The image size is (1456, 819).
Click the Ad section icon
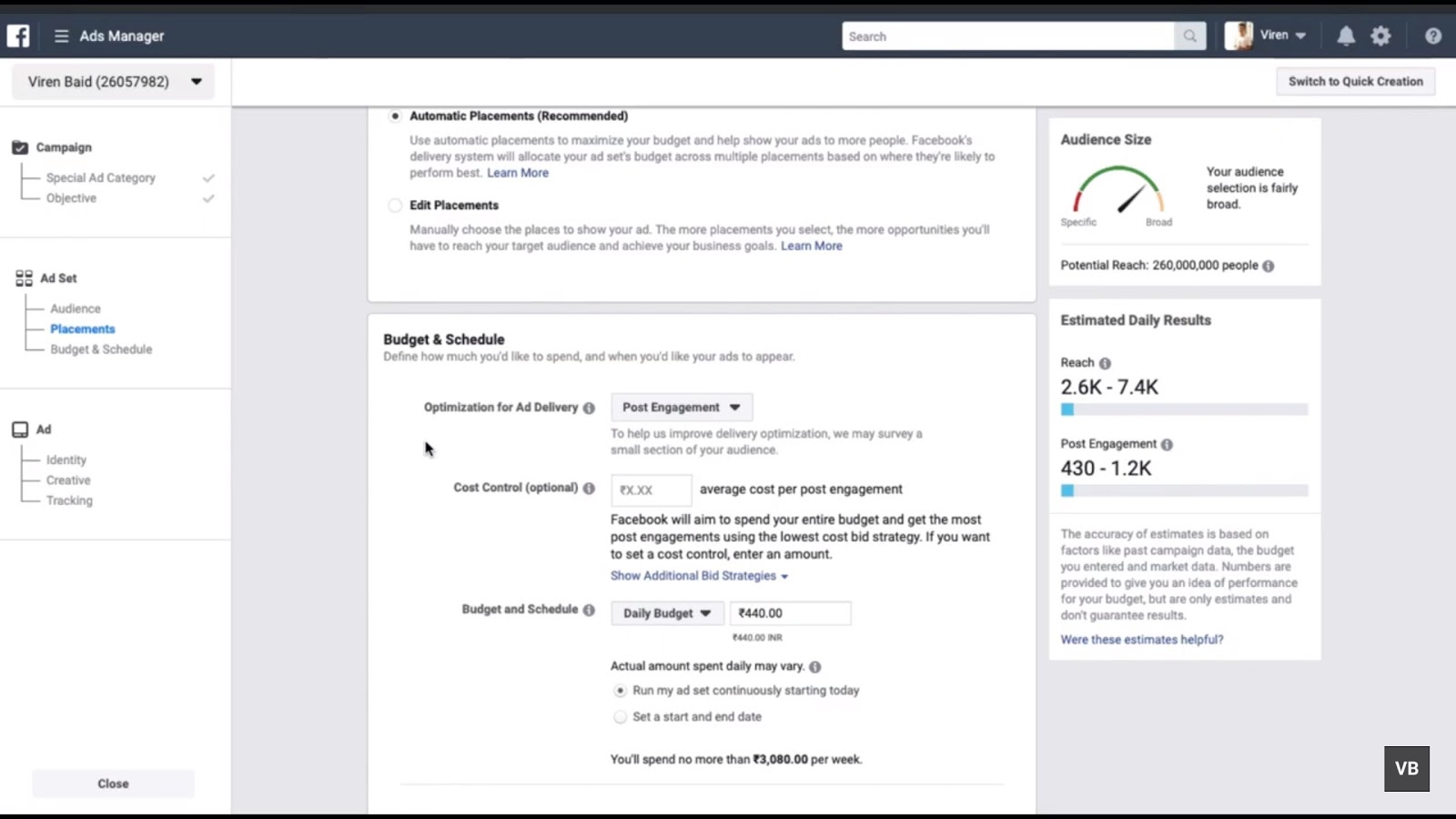point(20,430)
